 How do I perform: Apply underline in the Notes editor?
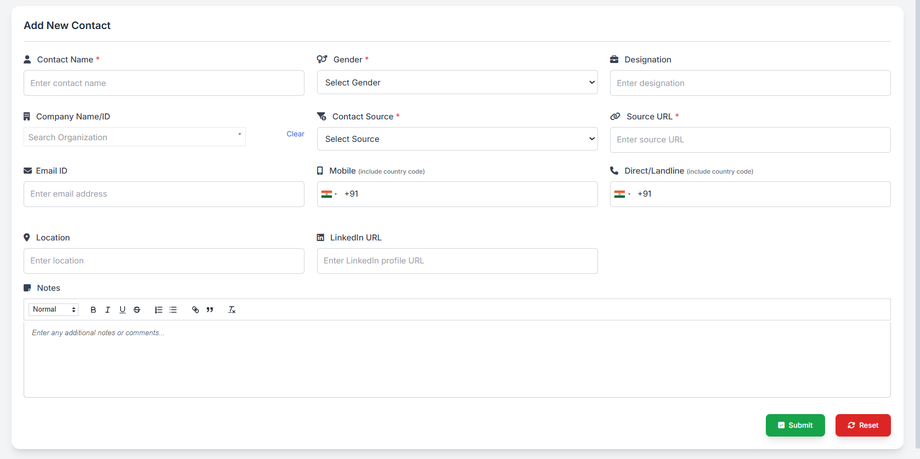[x=122, y=310]
